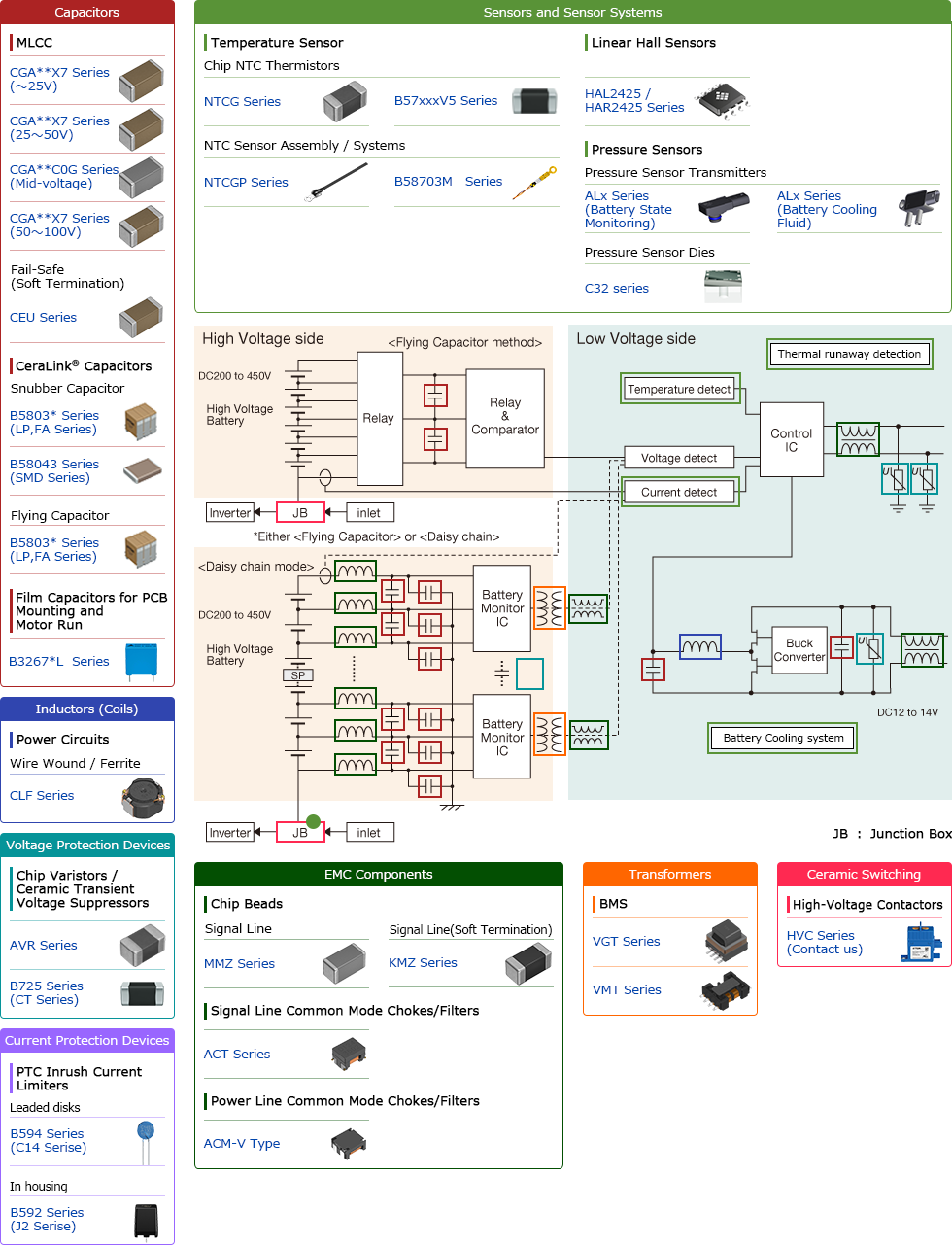Click the Sensors and Sensor Systems header
This screenshot has width=952, height=1245.
[572, 12]
